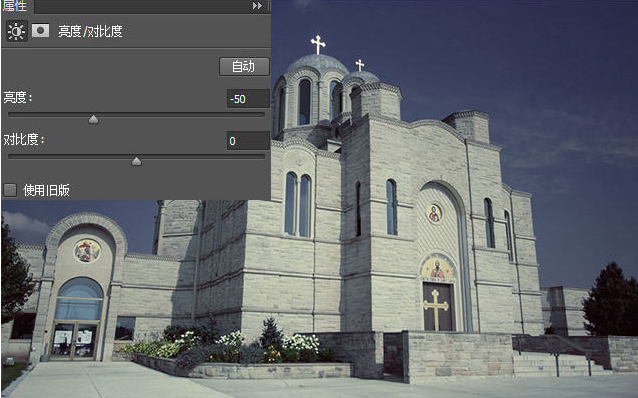Enable the 使用旧版 checkbox

[10, 190]
